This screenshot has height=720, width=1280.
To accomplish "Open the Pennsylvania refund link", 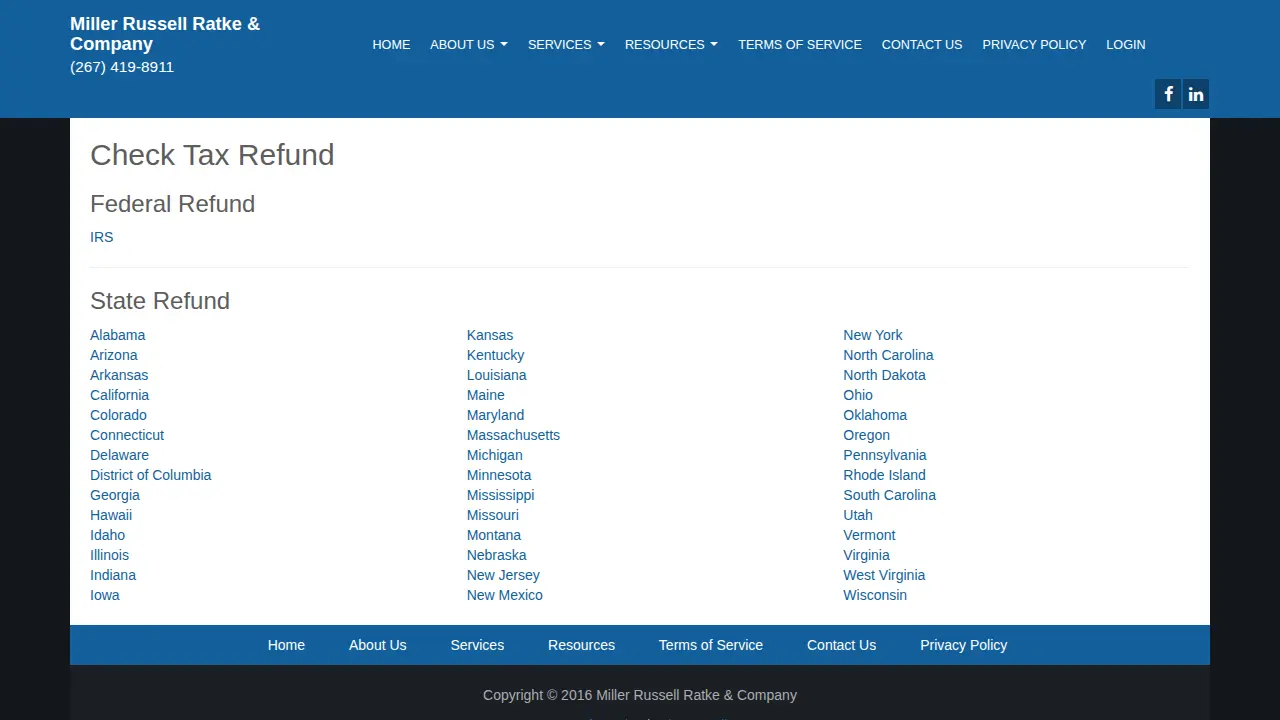I will (x=885, y=455).
